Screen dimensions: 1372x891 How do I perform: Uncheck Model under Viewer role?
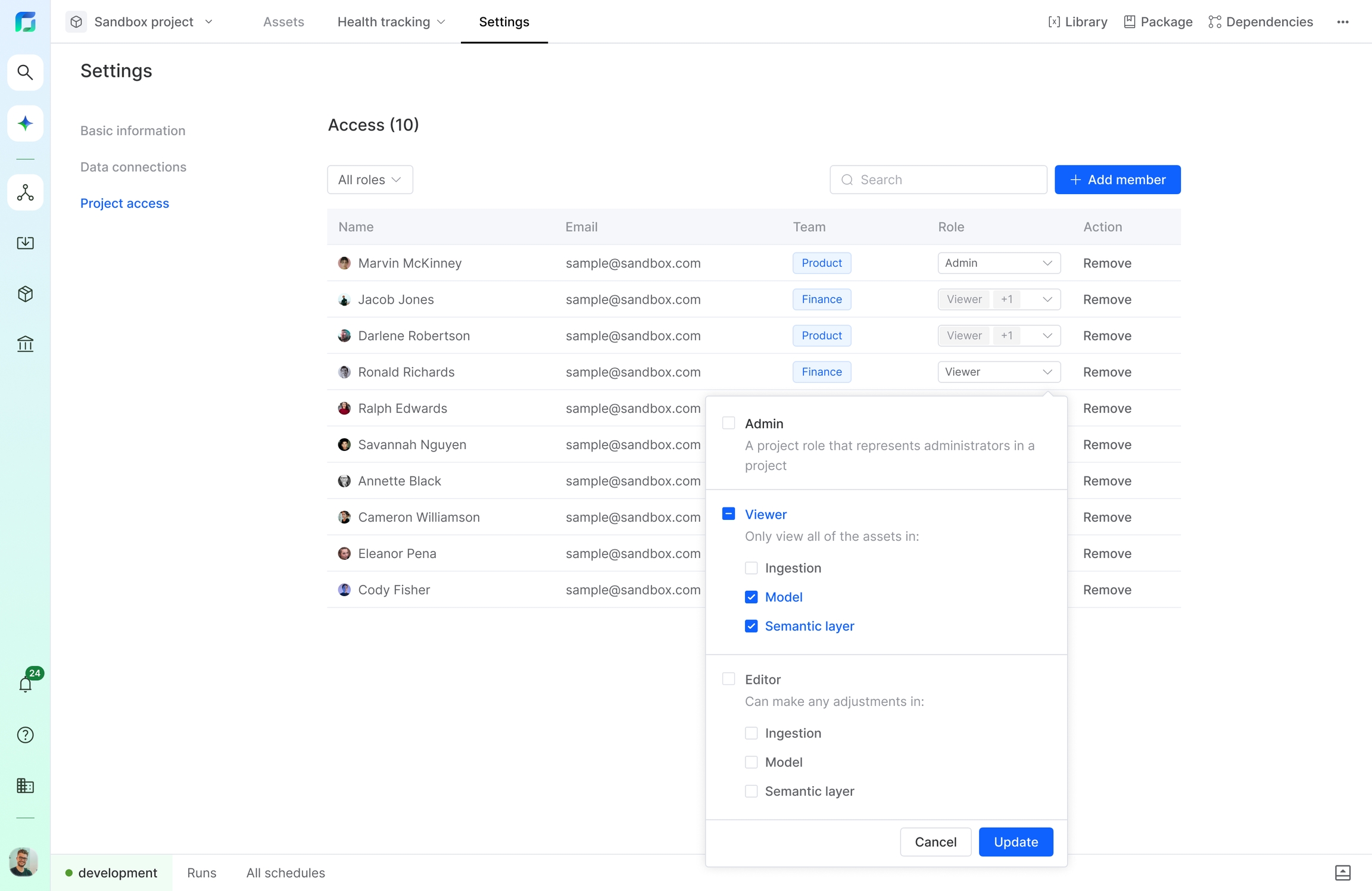(751, 597)
